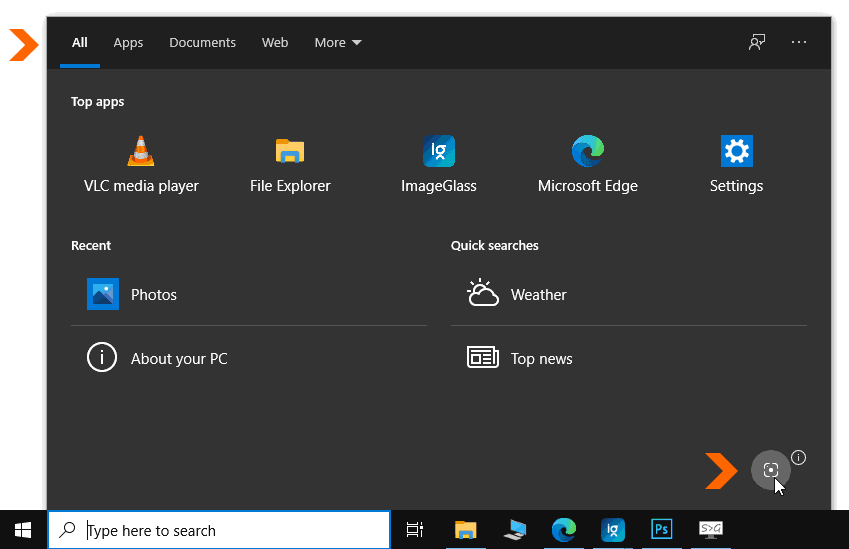Open Microsoft Edge on the taskbar
The image size is (849, 549).
tap(564, 530)
